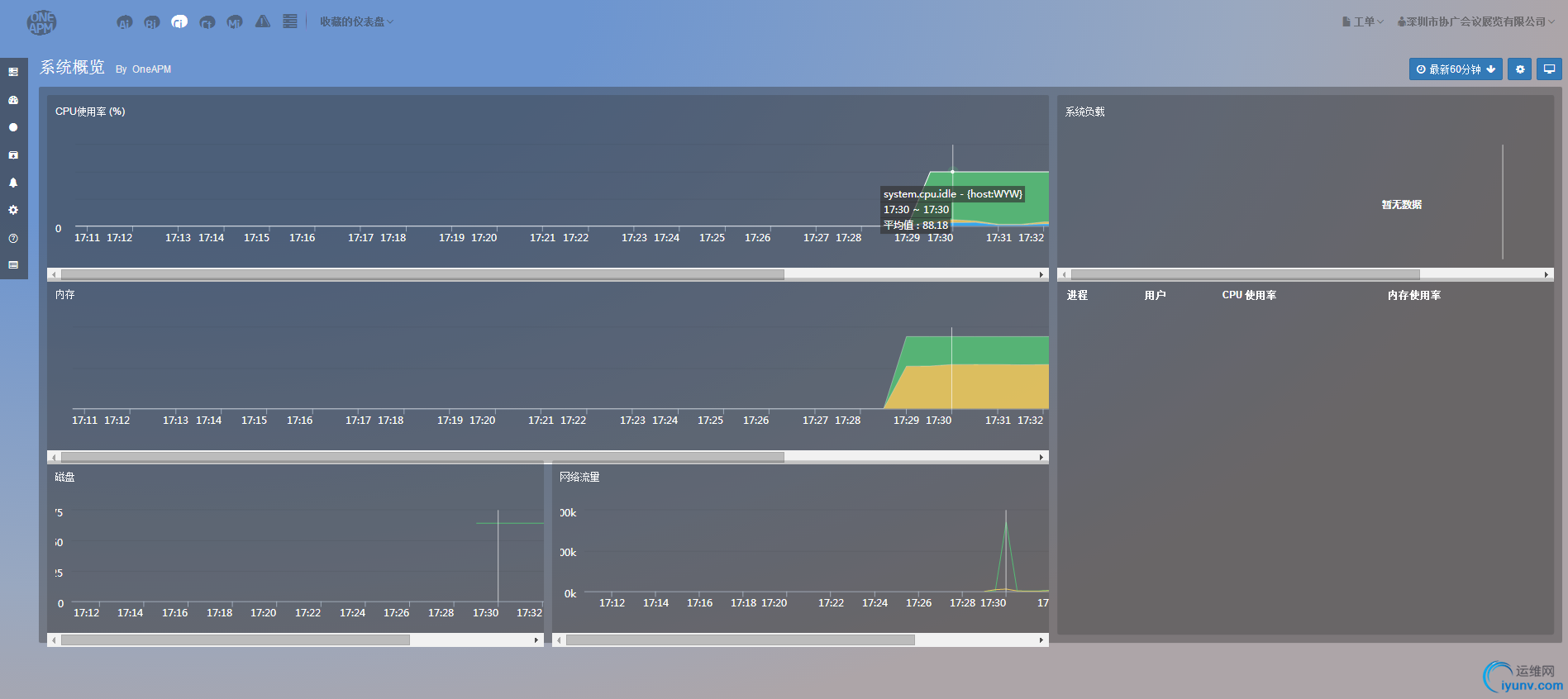1568x699 pixels.
Task: Open the help question-mark sidebar icon
Action: pos(13,238)
